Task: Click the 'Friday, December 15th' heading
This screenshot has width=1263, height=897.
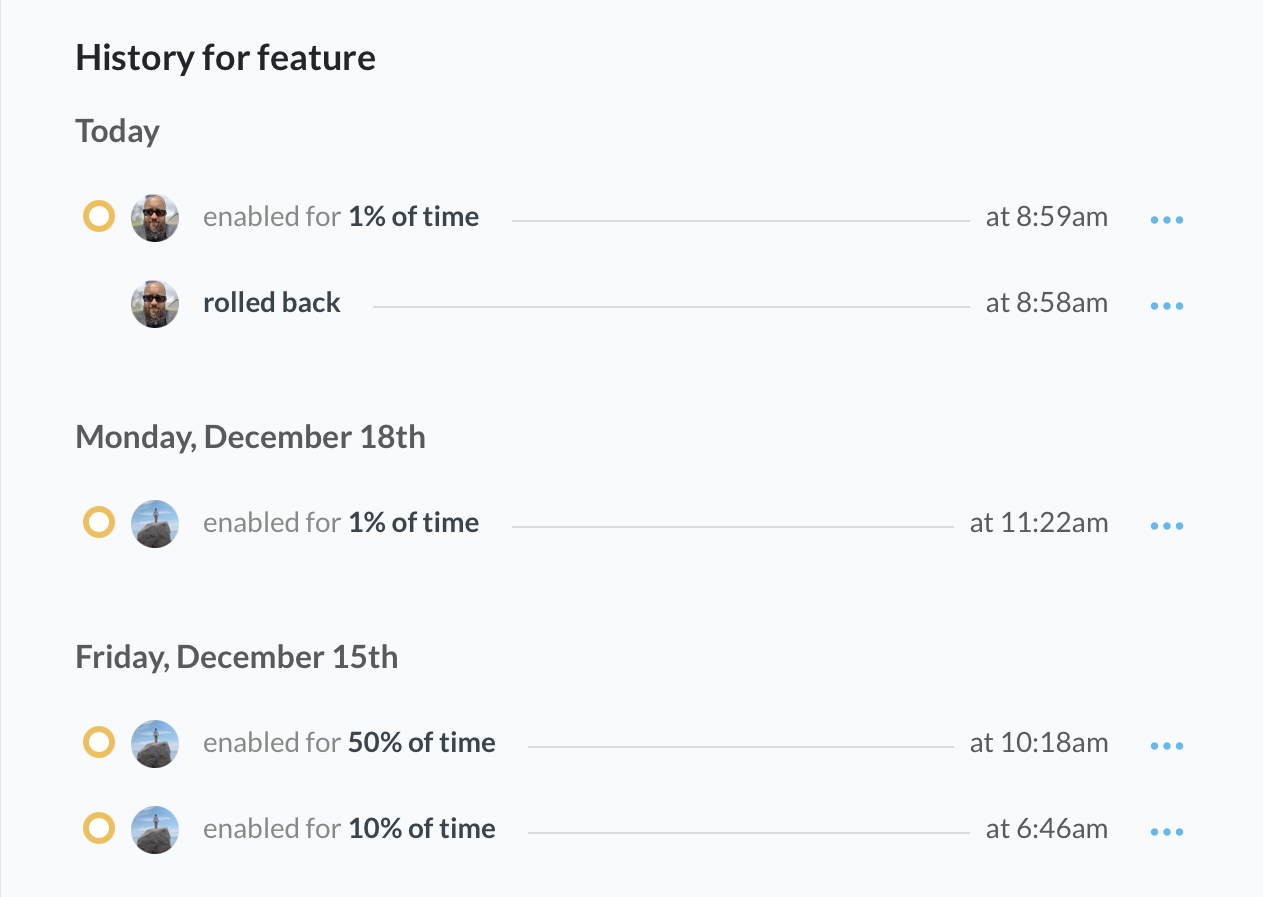Action: coord(236,657)
